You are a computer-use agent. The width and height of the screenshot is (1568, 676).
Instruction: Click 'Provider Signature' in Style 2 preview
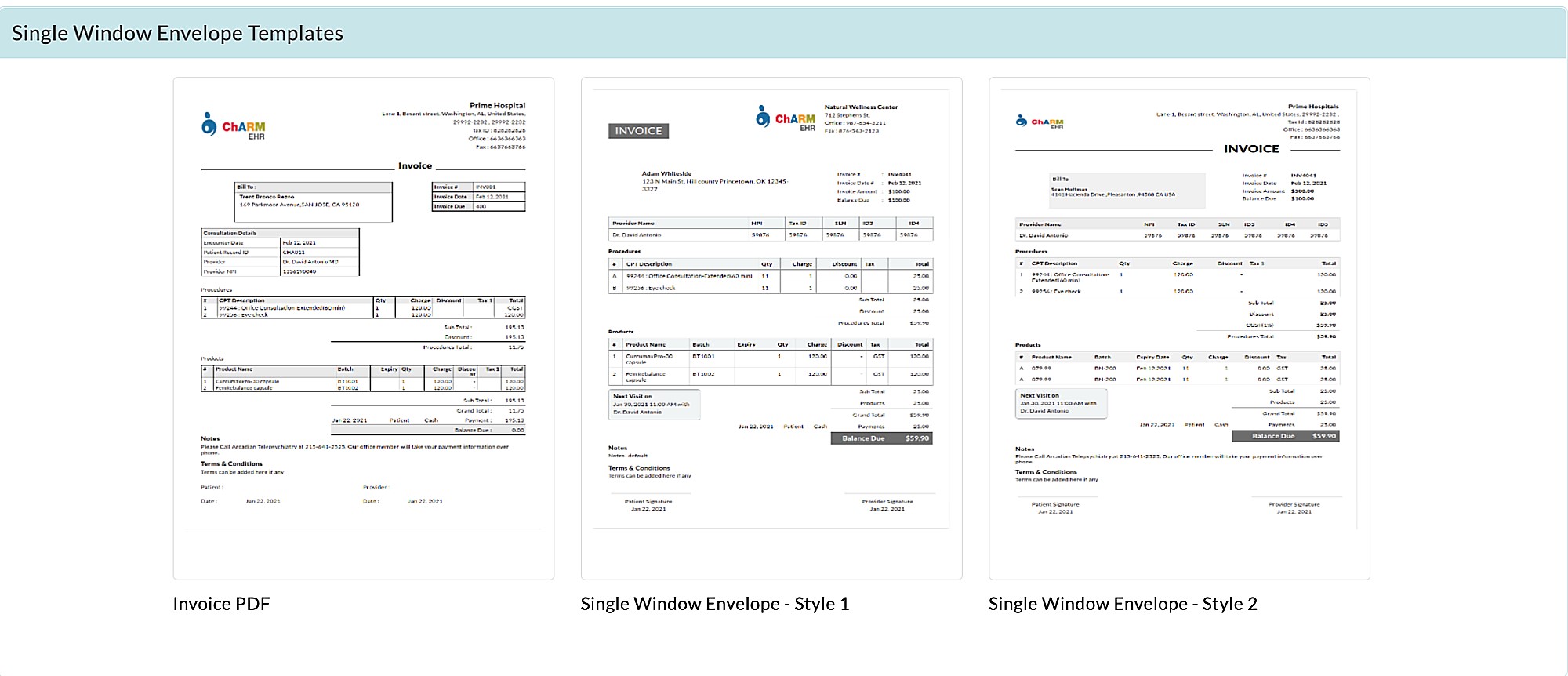click(x=1294, y=505)
